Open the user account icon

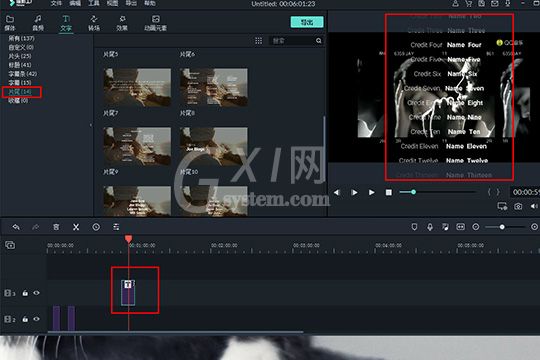tap(455, 3)
